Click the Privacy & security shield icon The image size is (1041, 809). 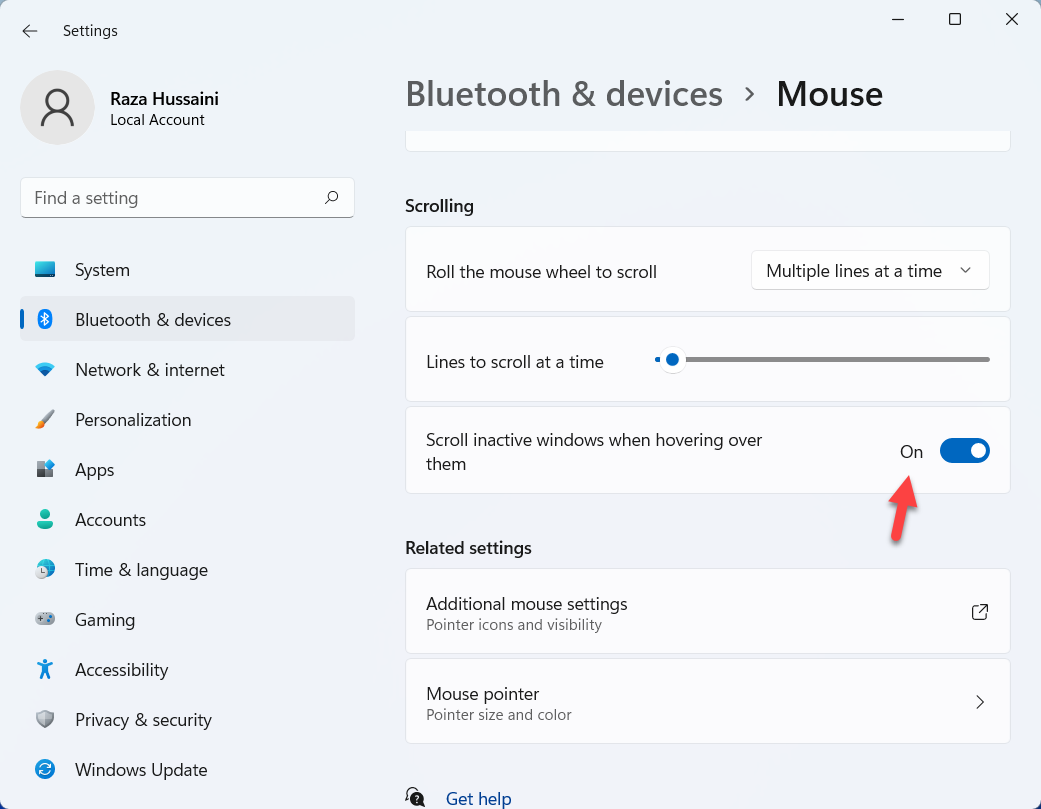45,720
